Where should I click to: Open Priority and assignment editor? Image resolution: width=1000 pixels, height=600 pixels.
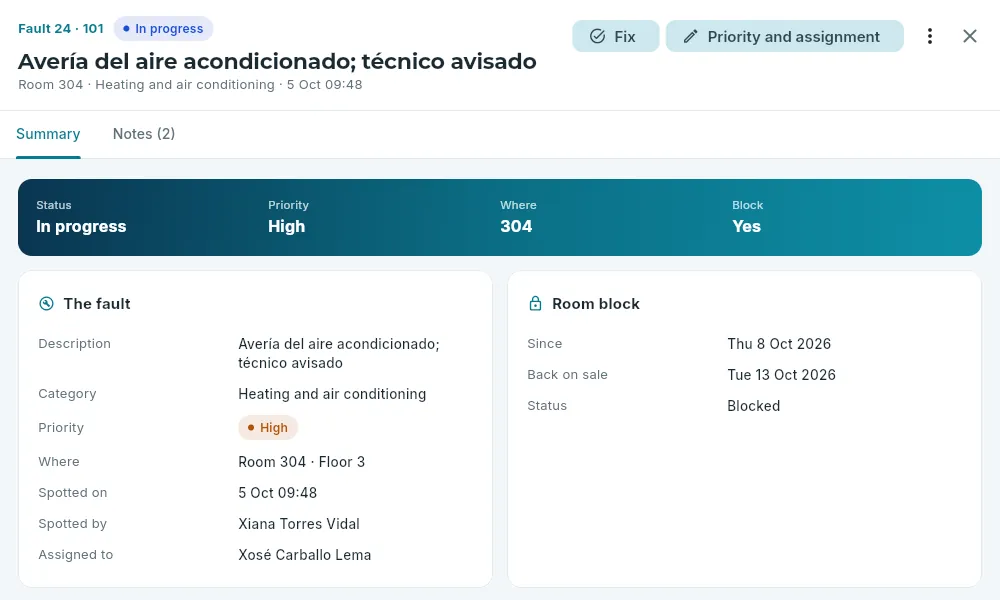coord(784,36)
